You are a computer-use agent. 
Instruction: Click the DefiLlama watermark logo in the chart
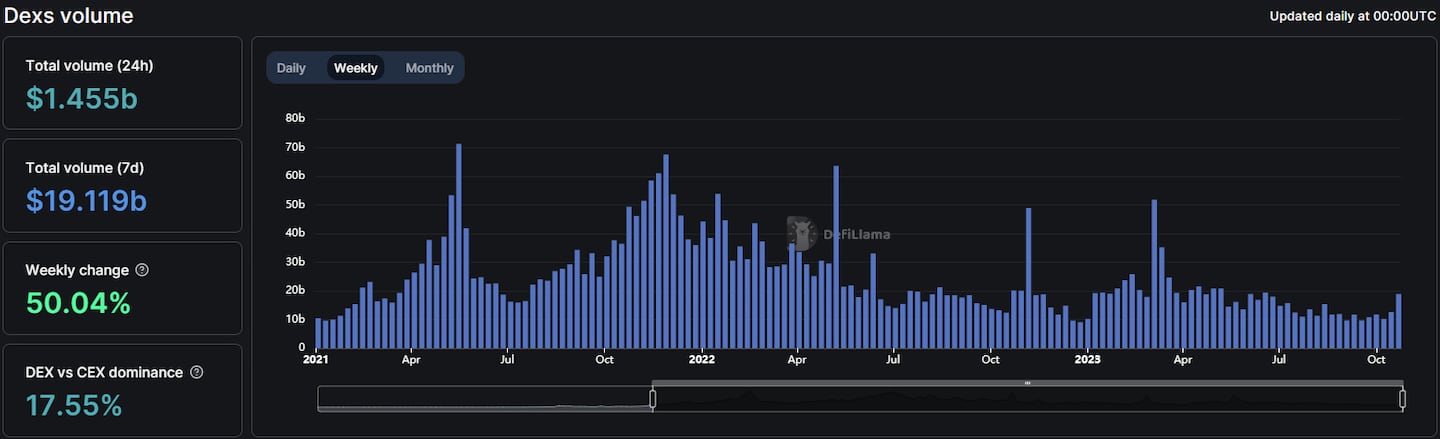point(800,233)
